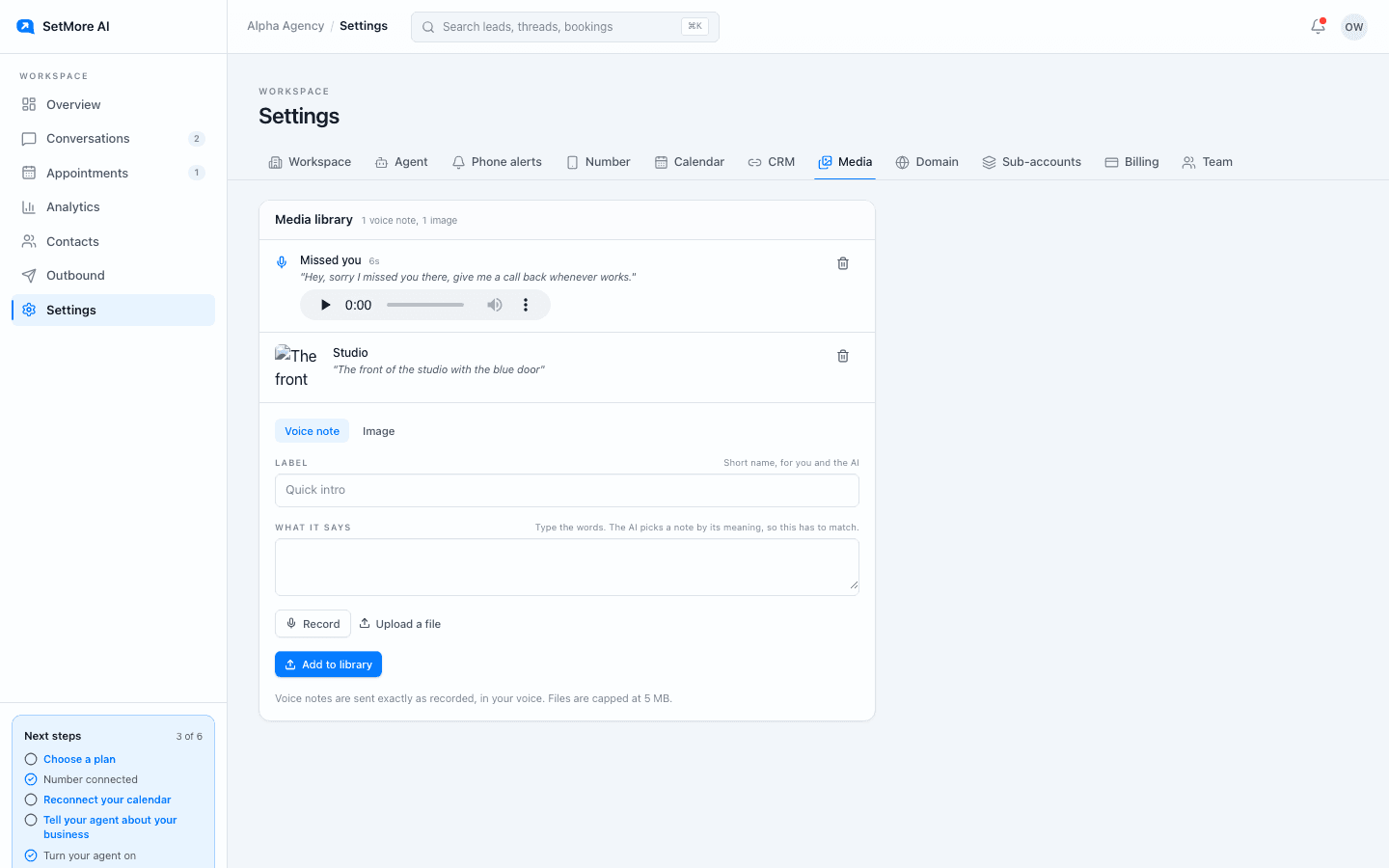This screenshot has height=868, width=1389.
Task: Switch to the CRM tab
Action: [772, 162]
